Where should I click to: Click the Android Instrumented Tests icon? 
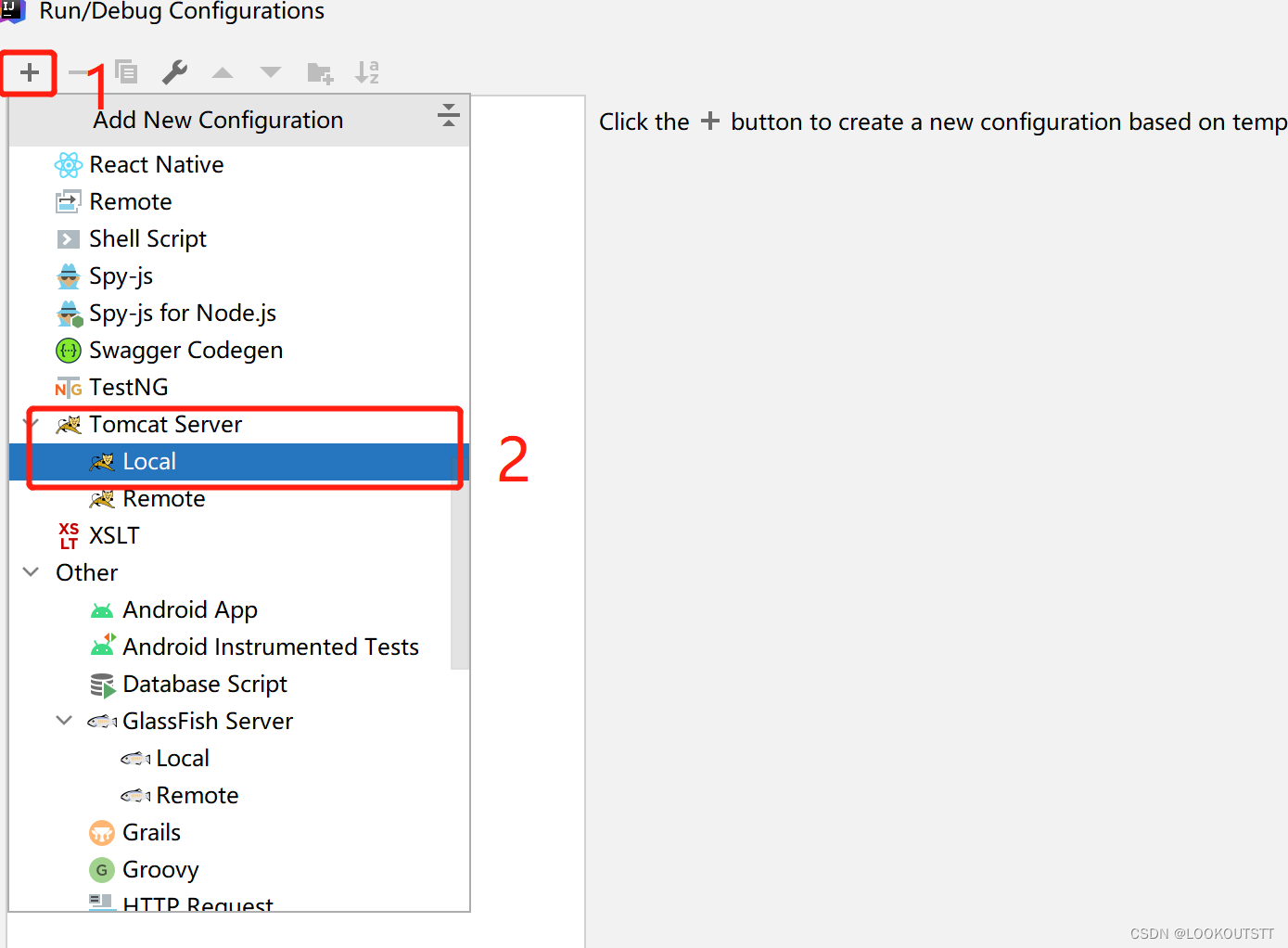pos(103,646)
